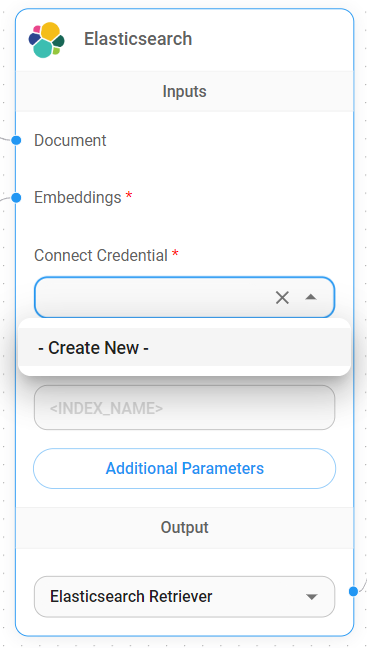Click the Elasticsearch logo icon
This screenshot has height=648, width=367.
coord(47,40)
